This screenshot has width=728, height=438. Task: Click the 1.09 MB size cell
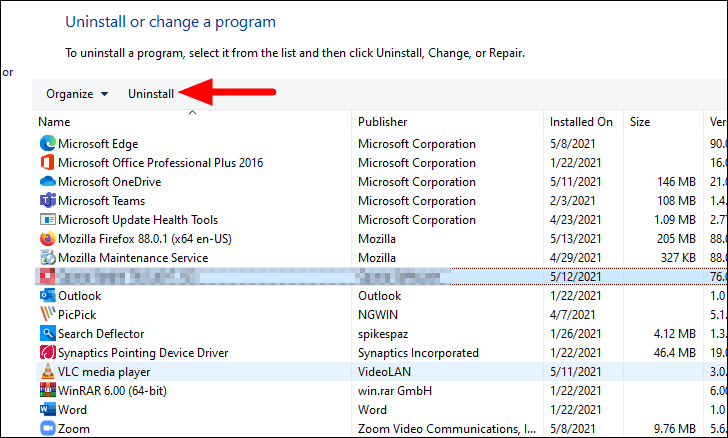tap(675, 220)
